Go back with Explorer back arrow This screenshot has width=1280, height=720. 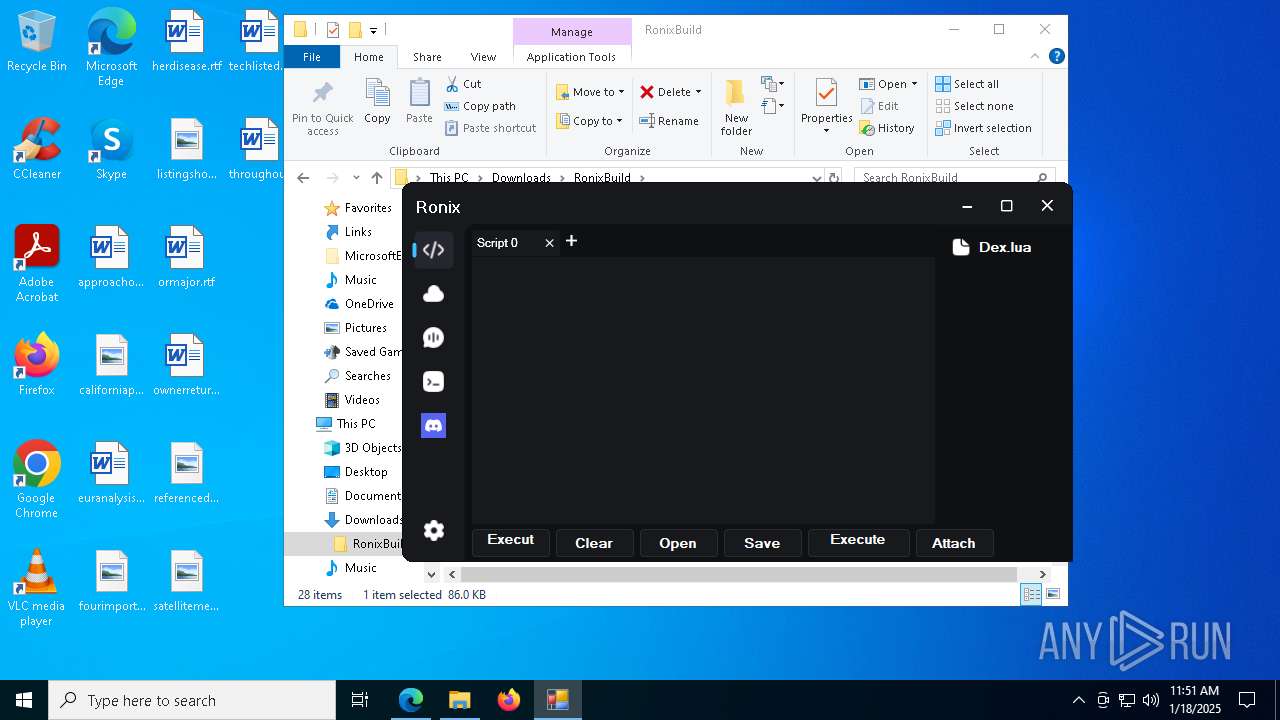[303, 178]
